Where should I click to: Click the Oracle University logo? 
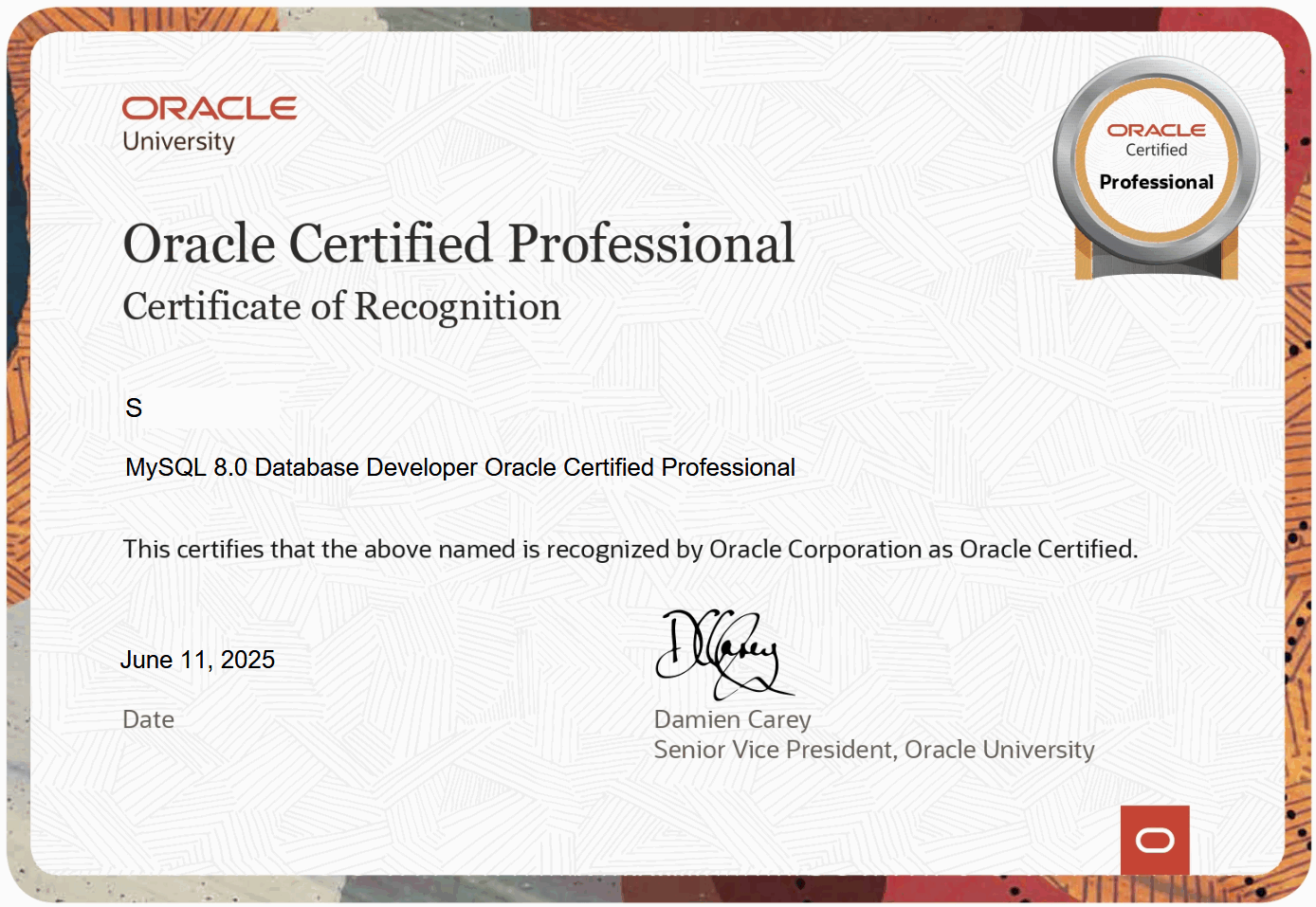click(x=210, y=124)
